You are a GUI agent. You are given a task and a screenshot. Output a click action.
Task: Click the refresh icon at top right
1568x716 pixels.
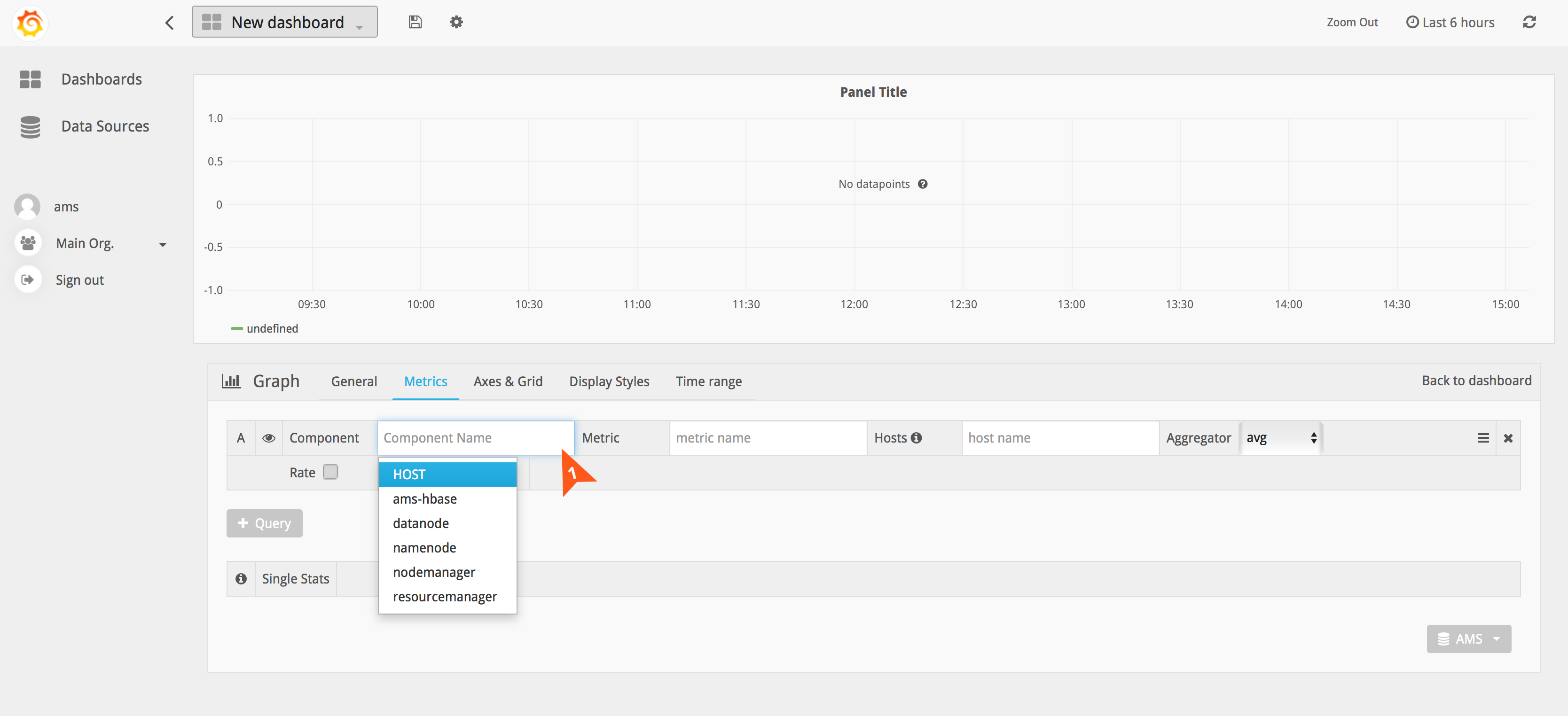[x=1529, y=23]
